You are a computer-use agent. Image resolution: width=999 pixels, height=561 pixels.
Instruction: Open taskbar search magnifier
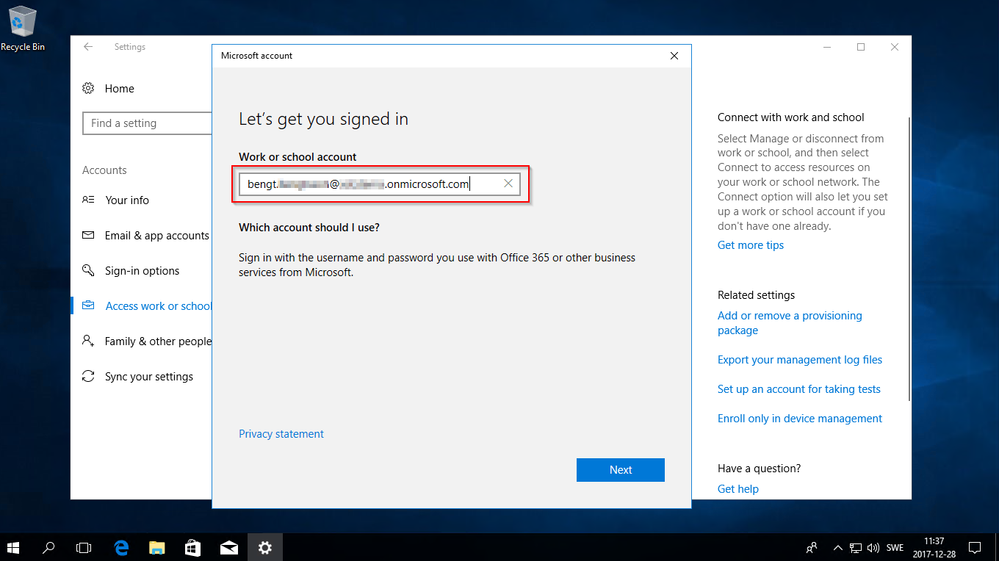tap(48, 548)
